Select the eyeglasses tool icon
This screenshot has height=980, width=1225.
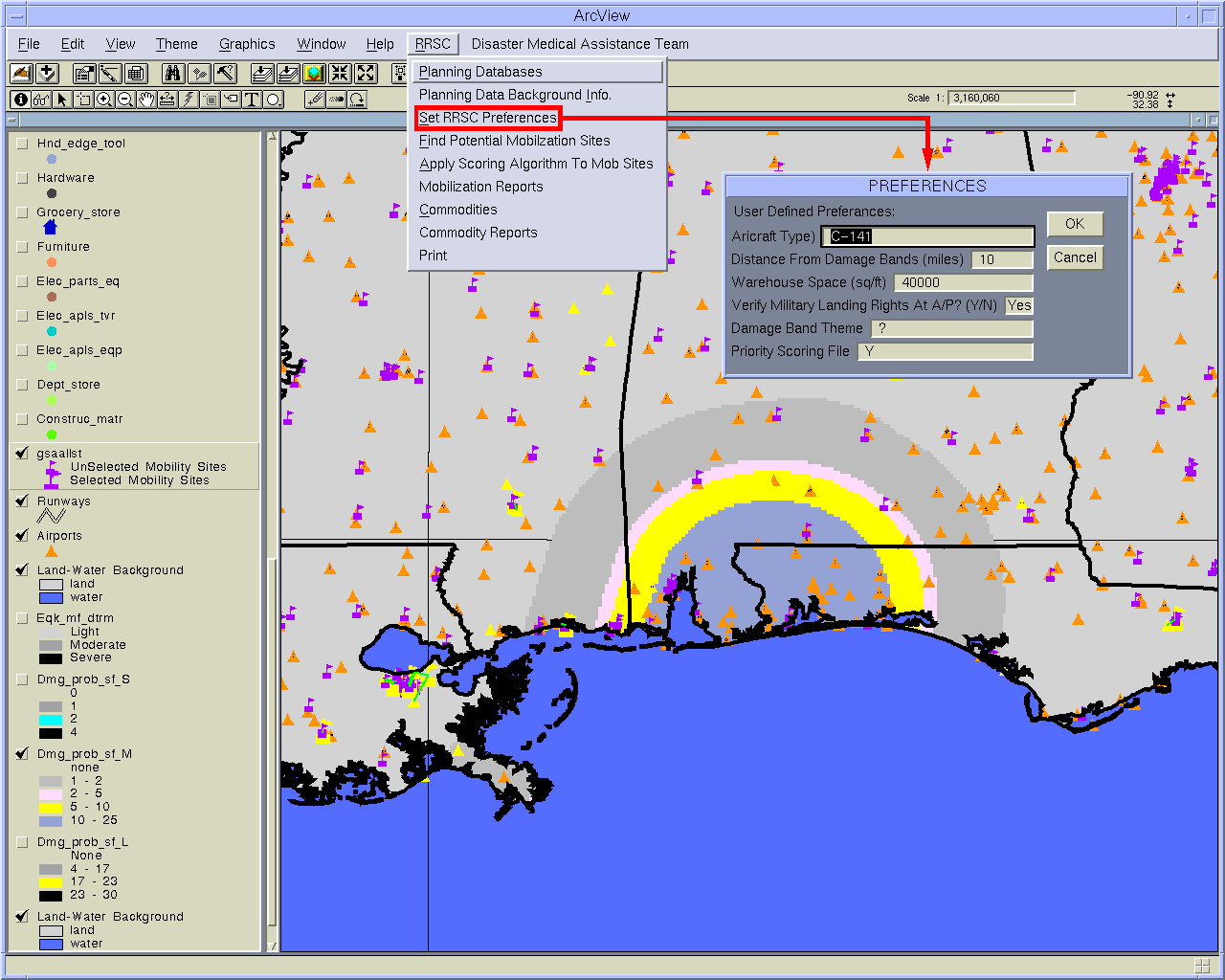click(41, 100)
